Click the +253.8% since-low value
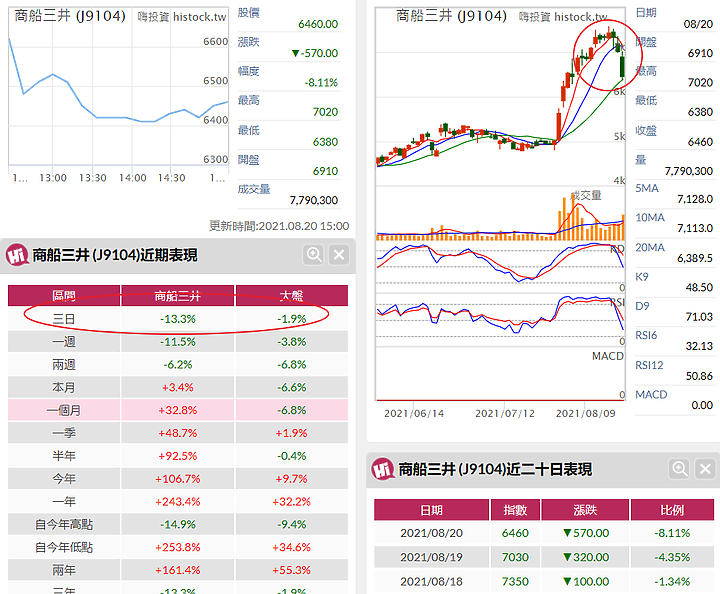This screenshot has width=720, height=594. tap(178, 547)
